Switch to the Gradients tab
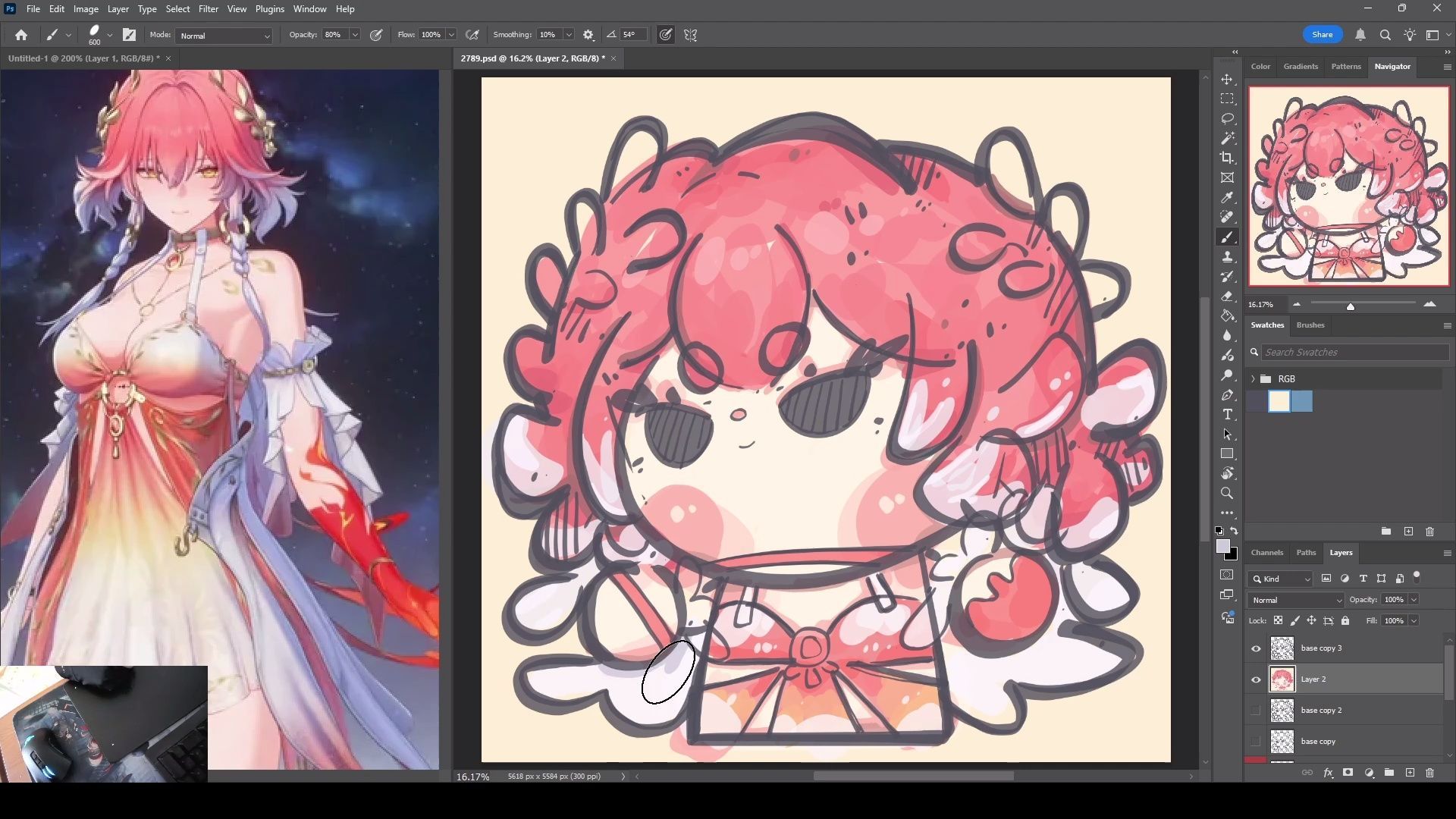This screenshot has height=819, width=1456. pos(1301,67)
